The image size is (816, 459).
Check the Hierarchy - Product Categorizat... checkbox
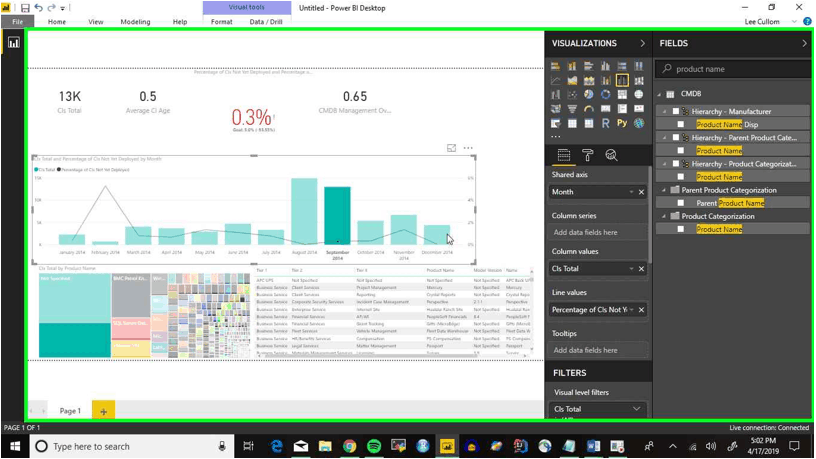tap(675, 164)
